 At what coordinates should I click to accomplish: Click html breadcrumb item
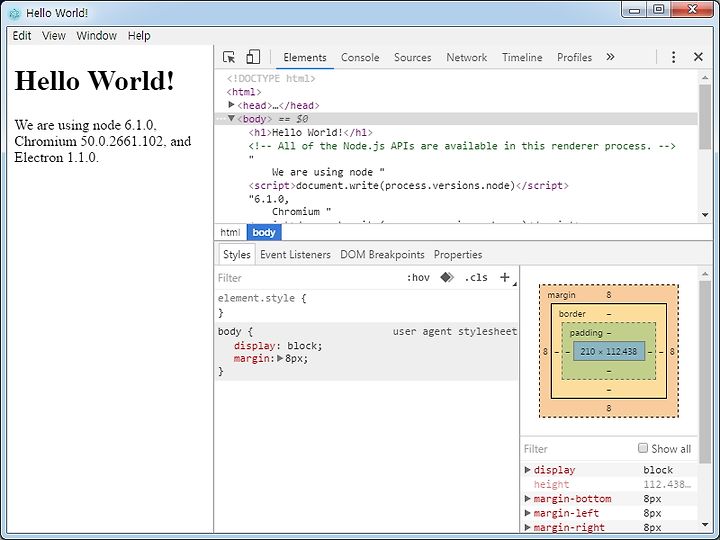pyautogui.click(x=230, y=232)
